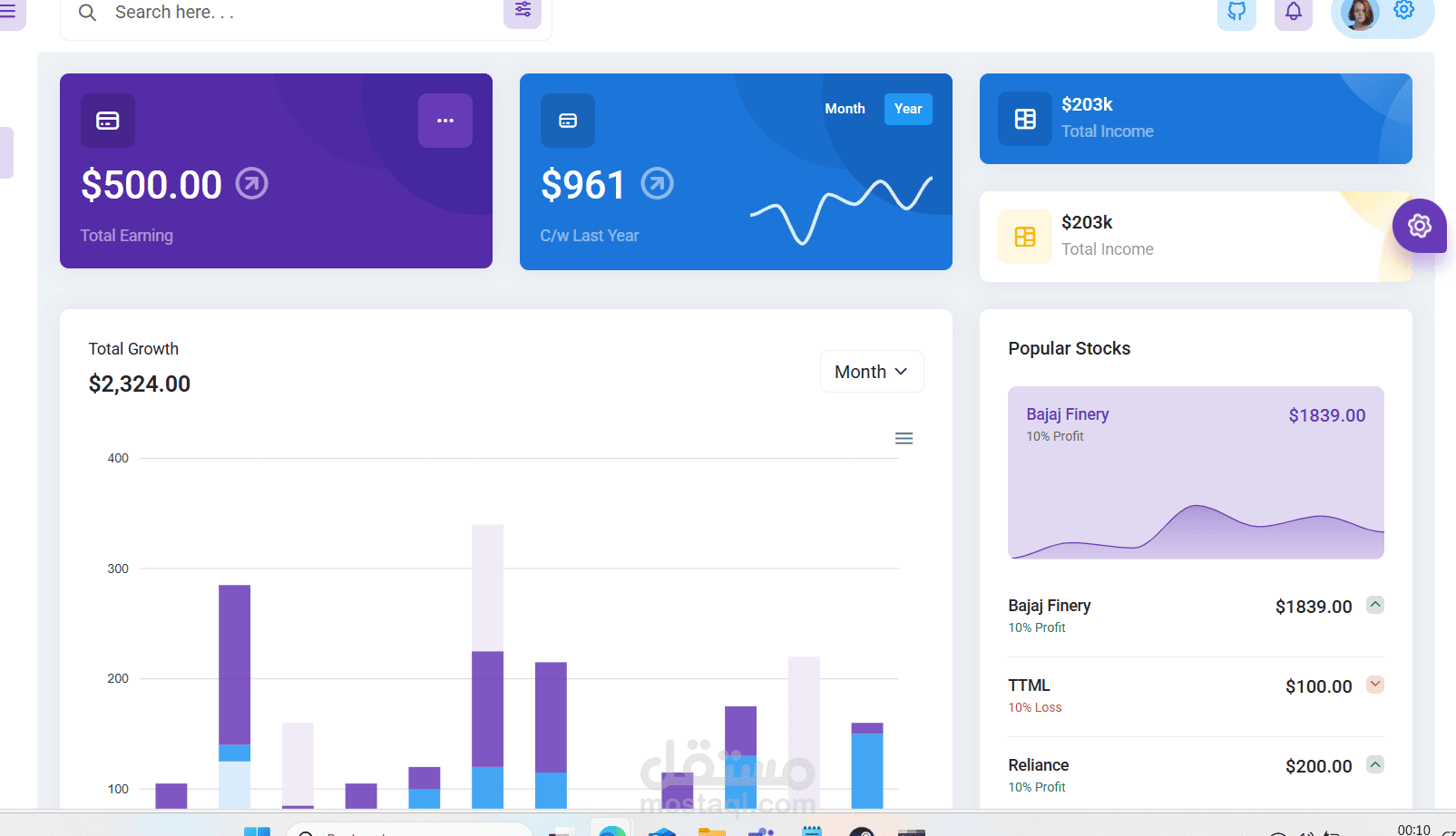Click the $500.00 Total Earning amount
Viewport: 1456px width, 836px height.
coord(151,185)
